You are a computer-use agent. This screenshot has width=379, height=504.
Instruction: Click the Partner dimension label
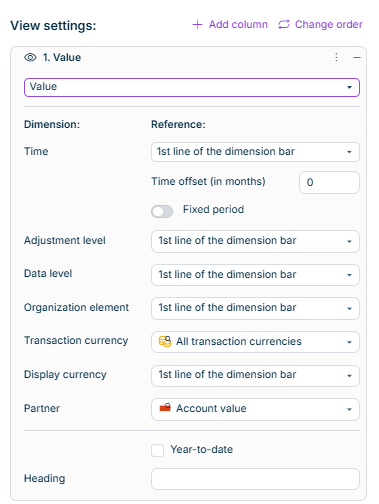42,409
